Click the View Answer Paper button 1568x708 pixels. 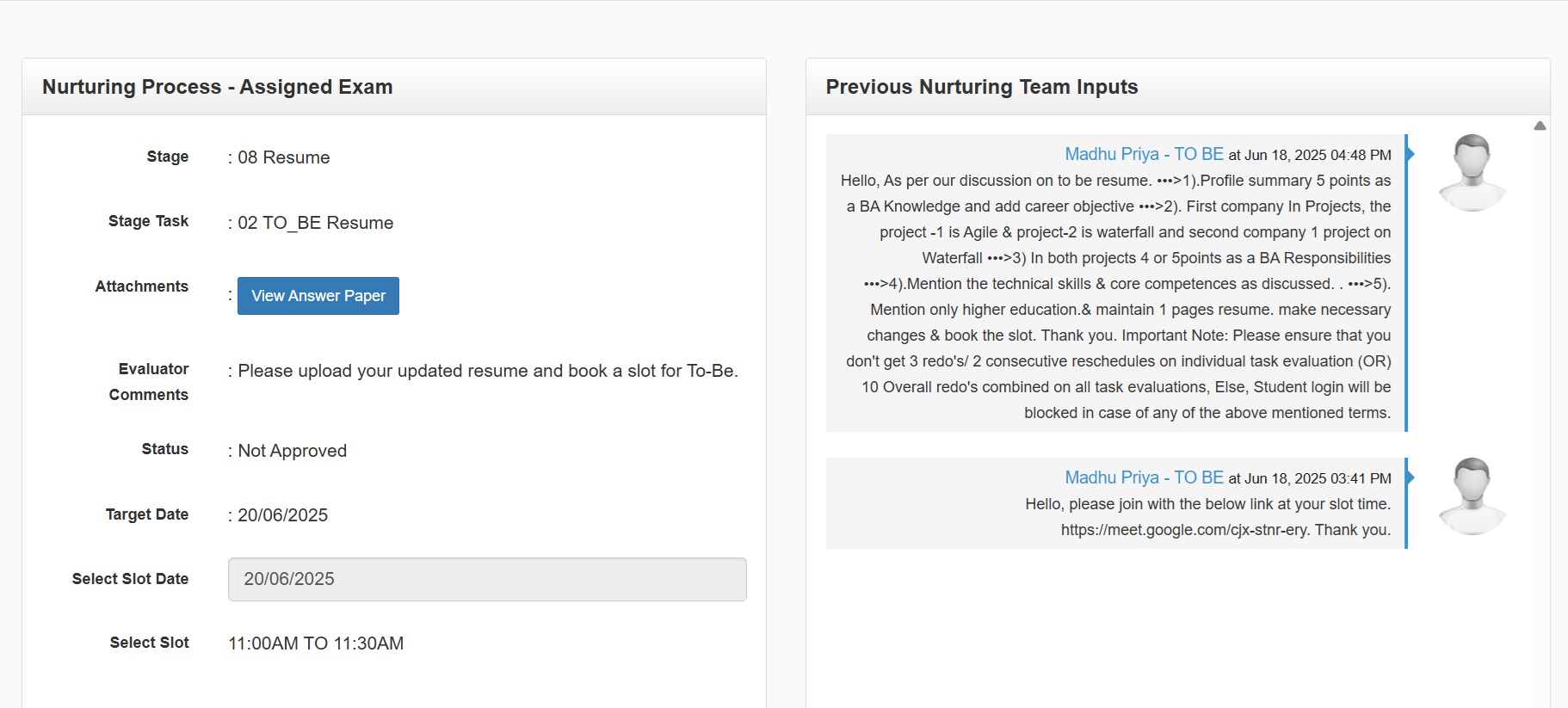[x=318, y=296]
